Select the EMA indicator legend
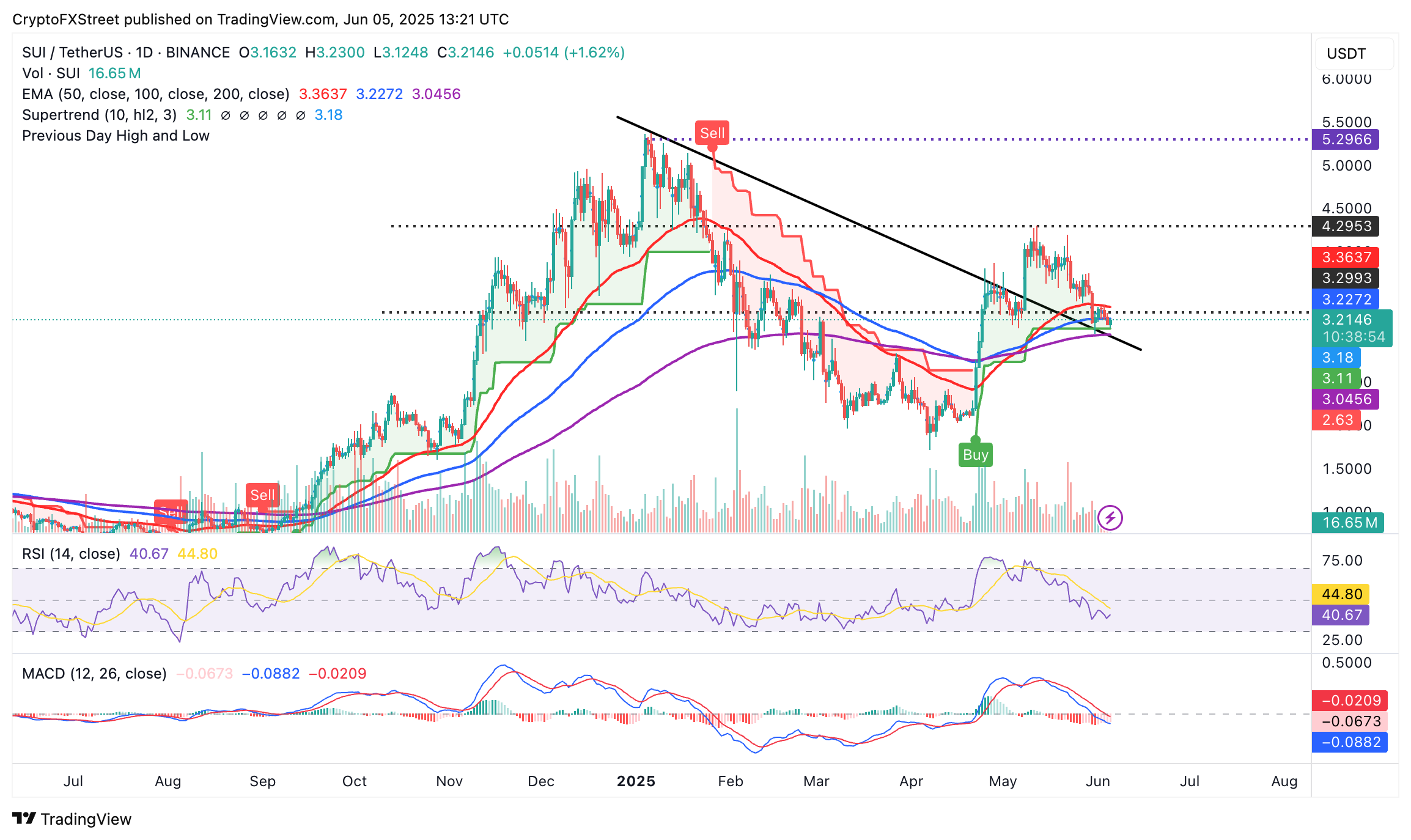 point(155,94)
